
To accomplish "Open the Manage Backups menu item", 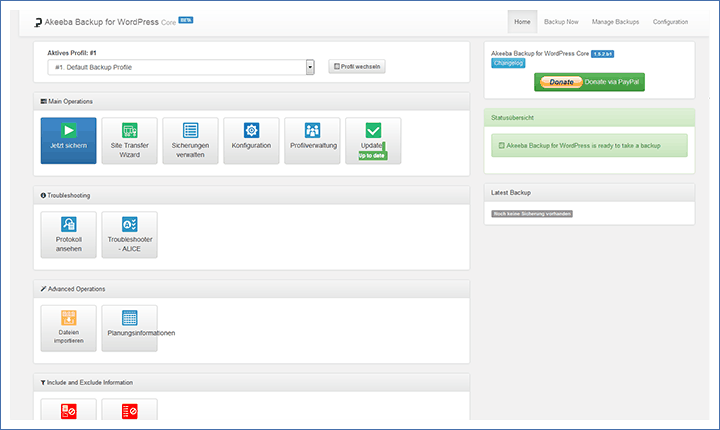I will point(615,22).
